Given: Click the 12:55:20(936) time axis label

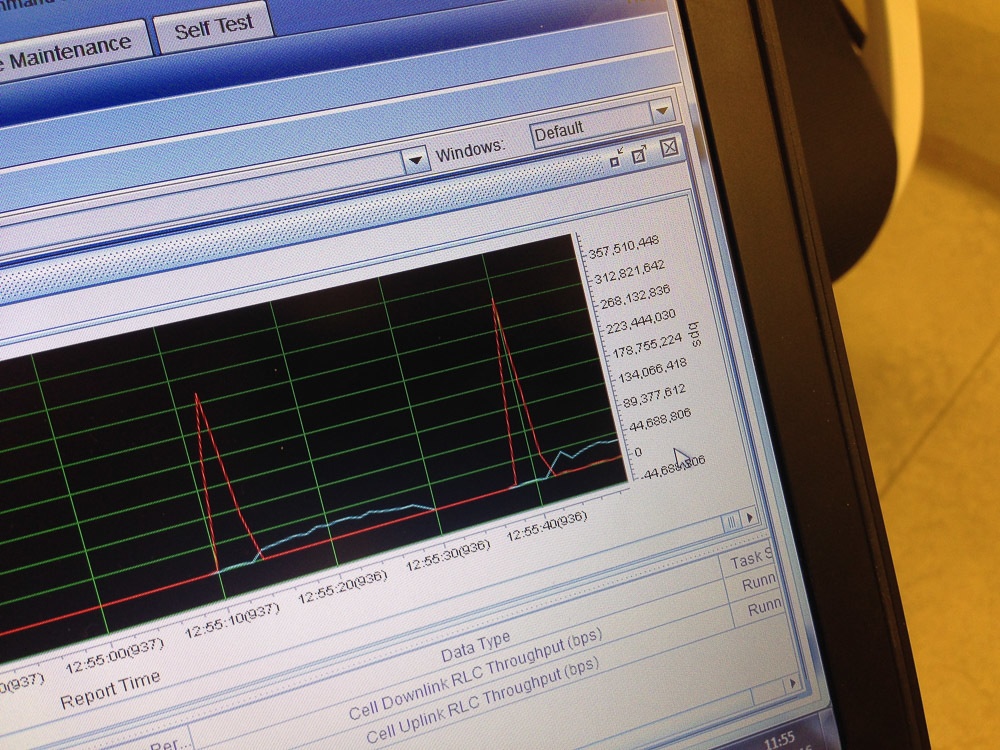Looking at the screenshot, I should pos(343,587).
